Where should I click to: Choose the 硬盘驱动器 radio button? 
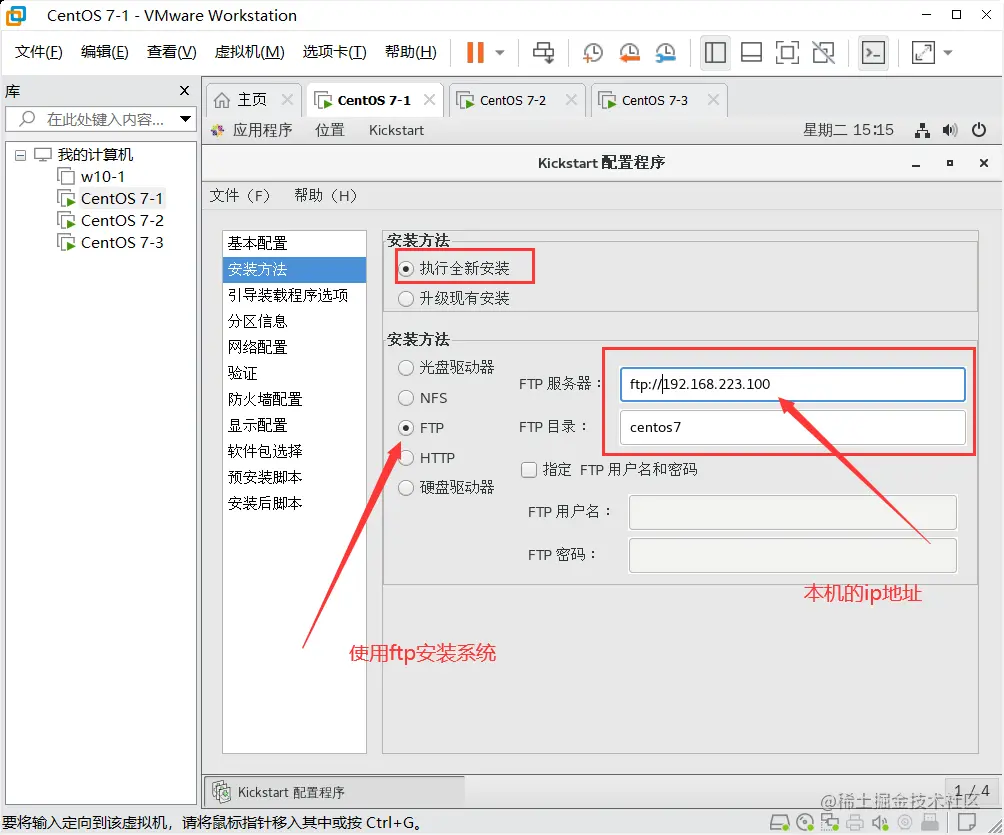(406, 488)
